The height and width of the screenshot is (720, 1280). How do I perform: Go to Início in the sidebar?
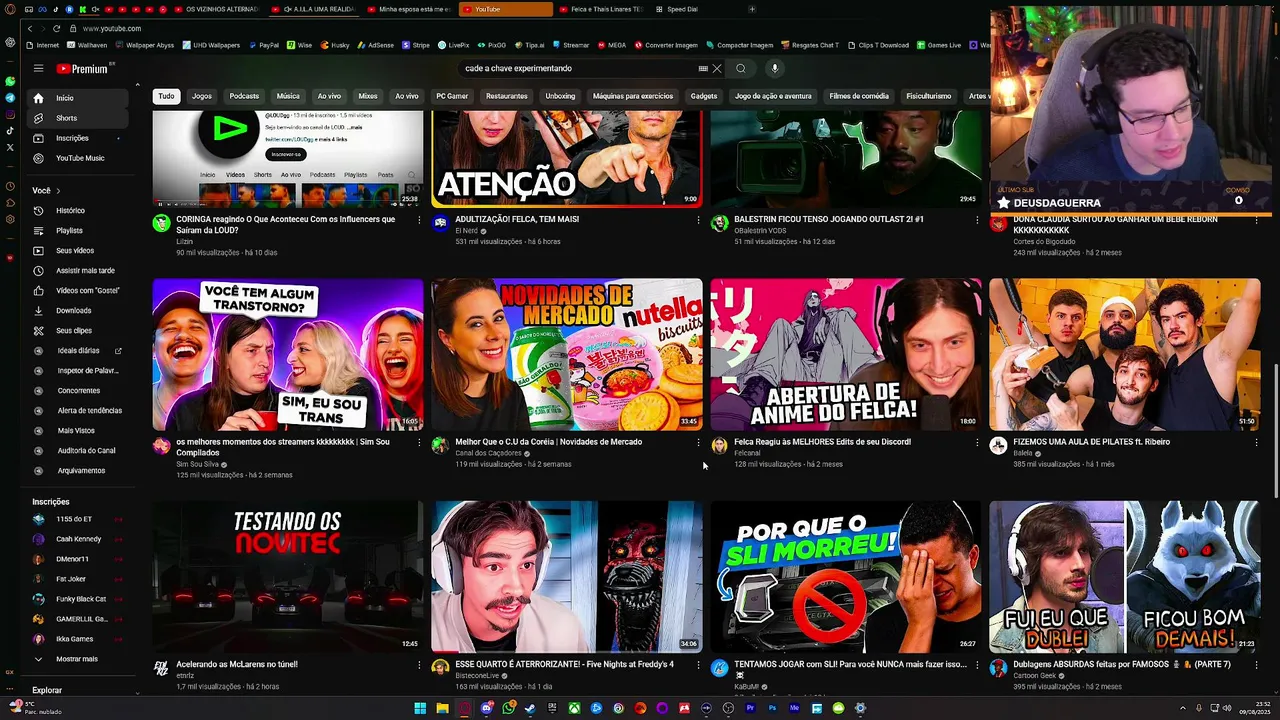80,98
